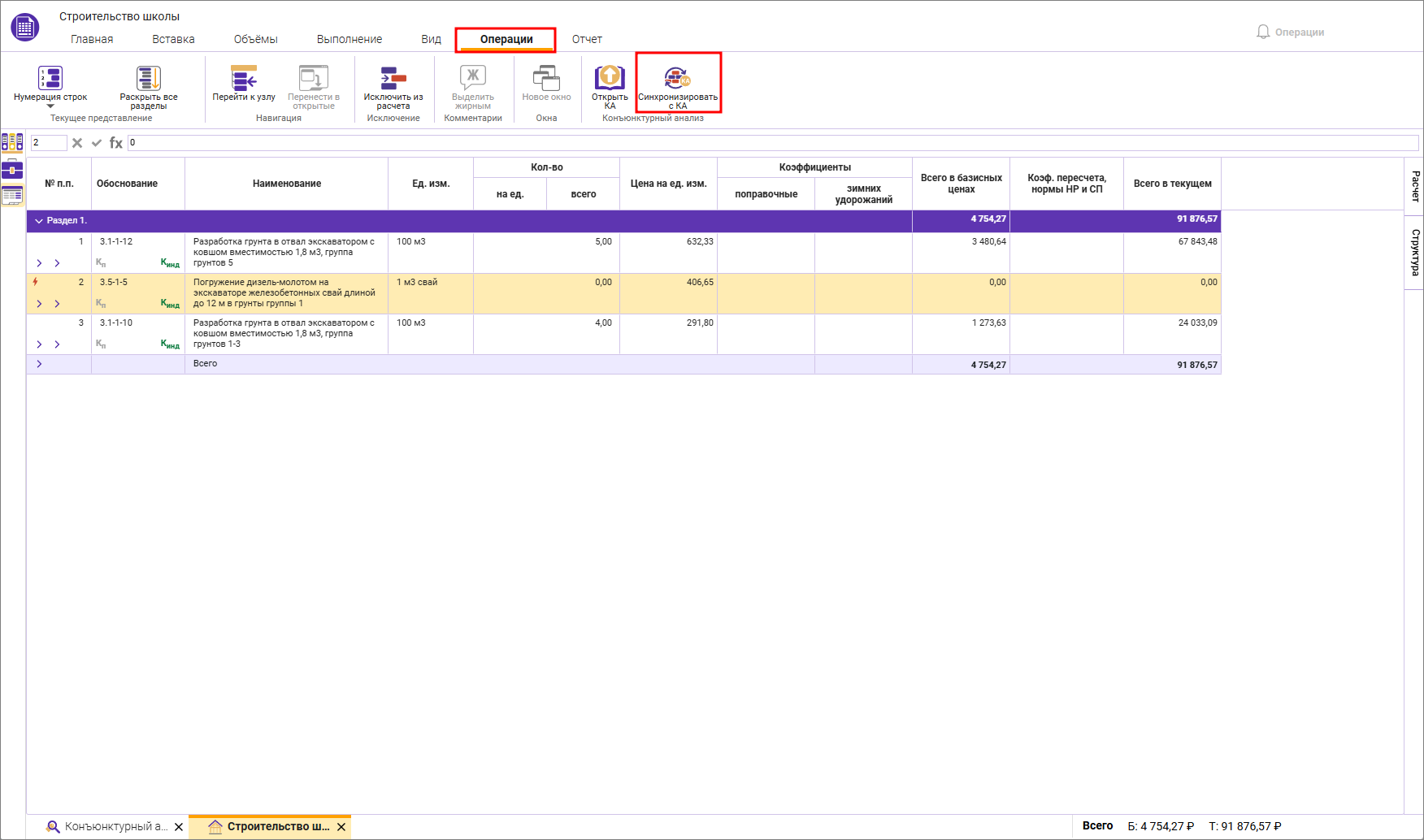Click Раскрыть все разделы icon
The image size is (1424, 840).
149,78
